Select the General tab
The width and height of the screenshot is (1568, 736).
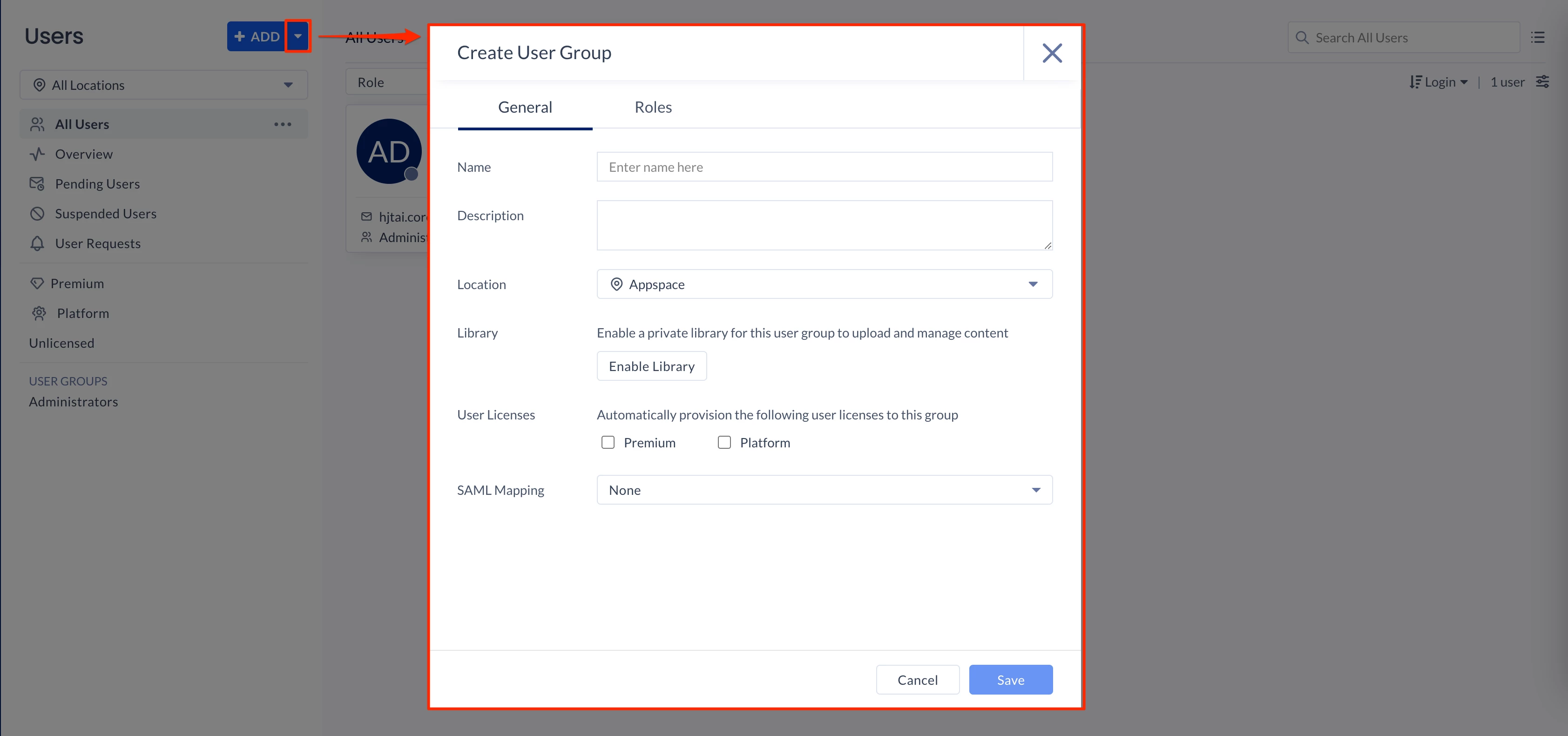click(525, 107)
